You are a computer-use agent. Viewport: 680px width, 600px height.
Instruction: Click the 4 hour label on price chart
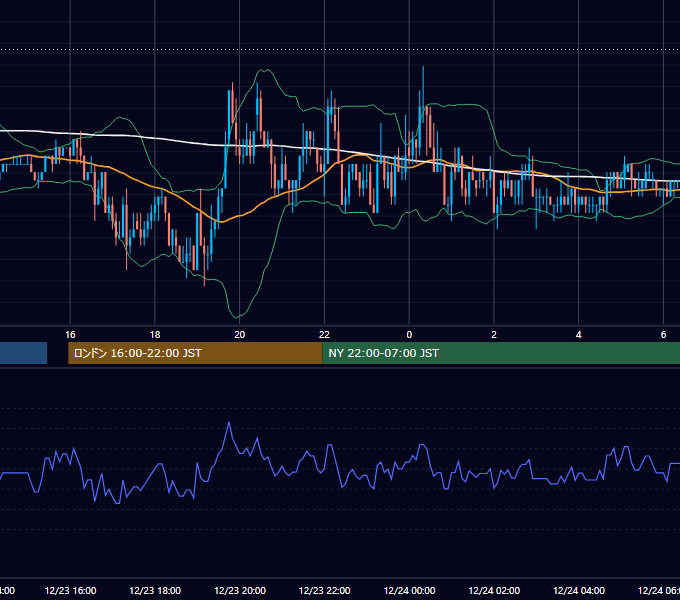579,335
